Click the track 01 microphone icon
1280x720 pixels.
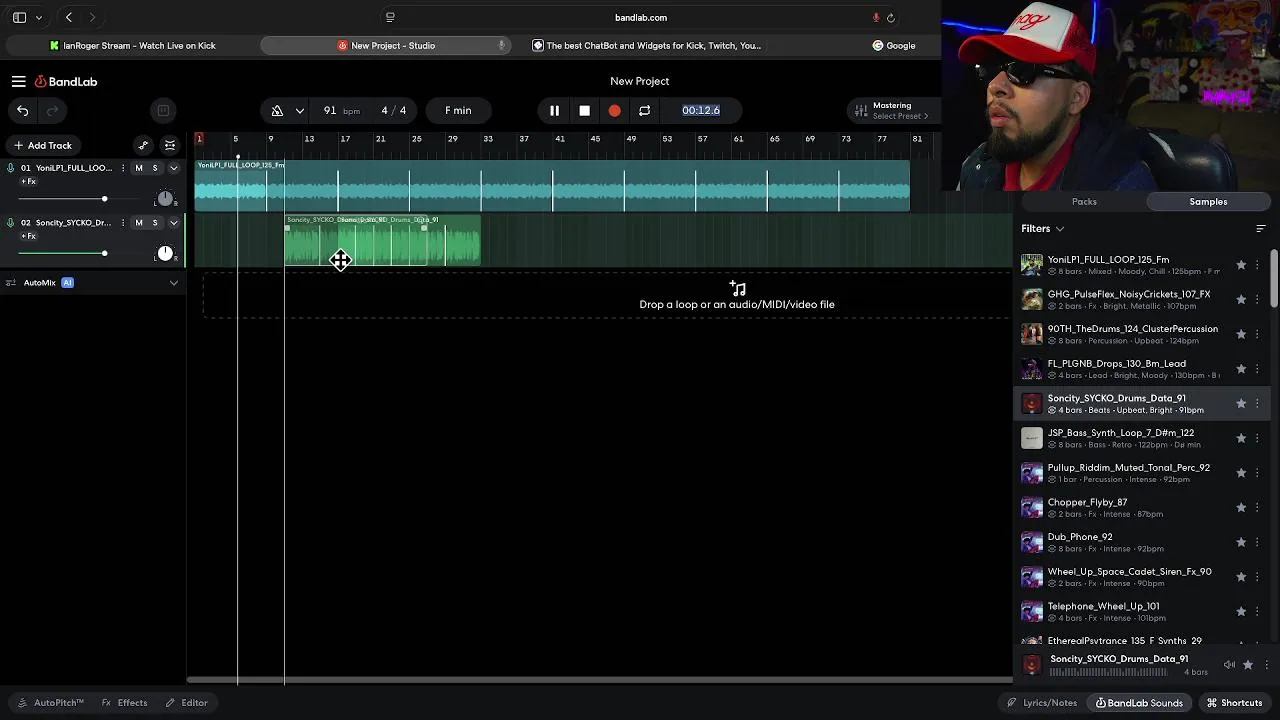click(11, 168)
